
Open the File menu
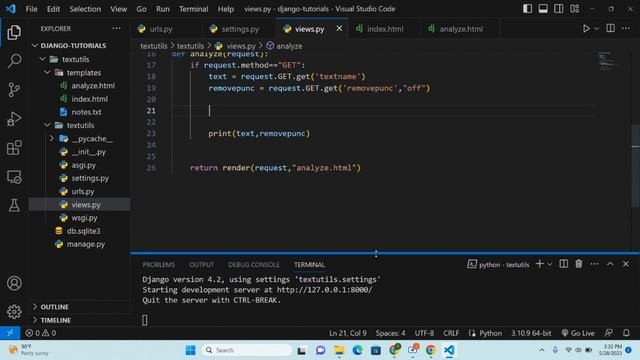tap(31, 9)
